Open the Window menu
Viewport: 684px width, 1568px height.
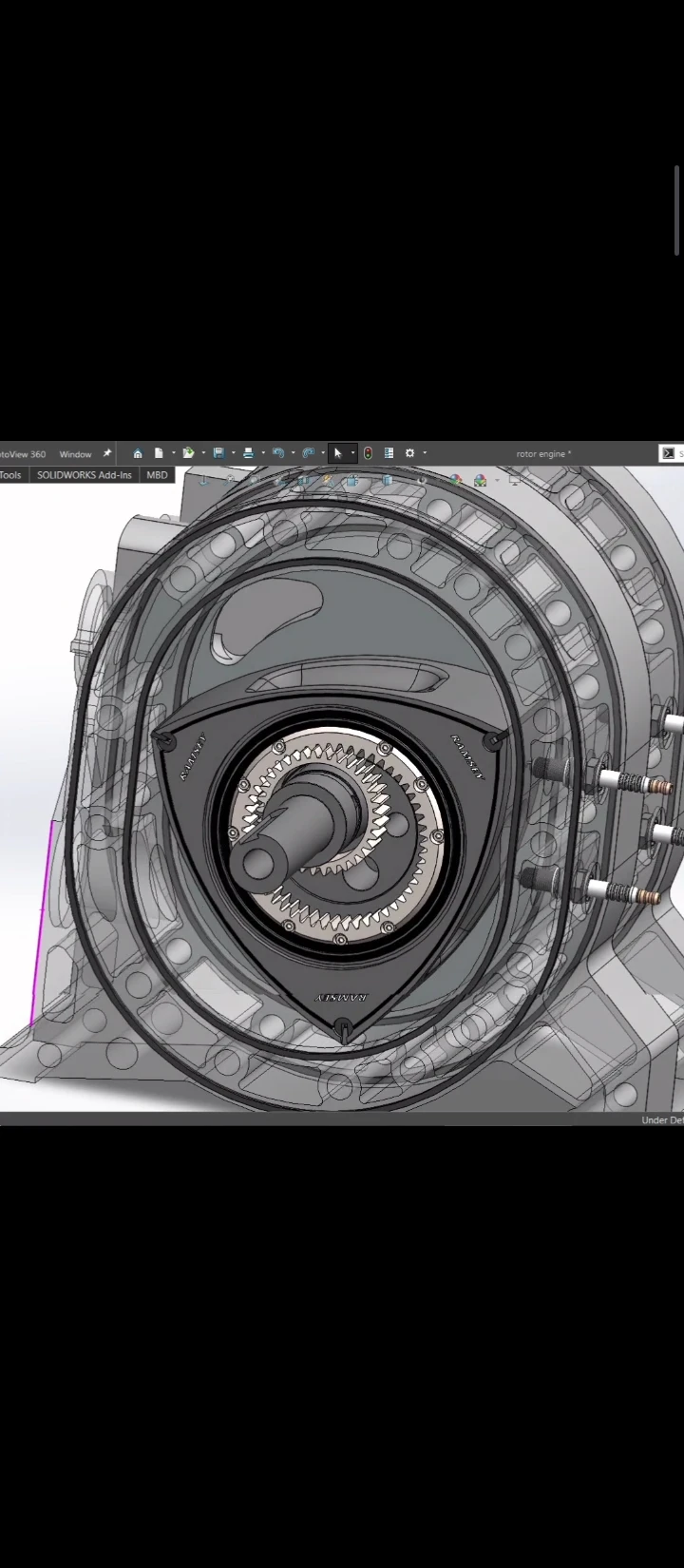[75, 454]
